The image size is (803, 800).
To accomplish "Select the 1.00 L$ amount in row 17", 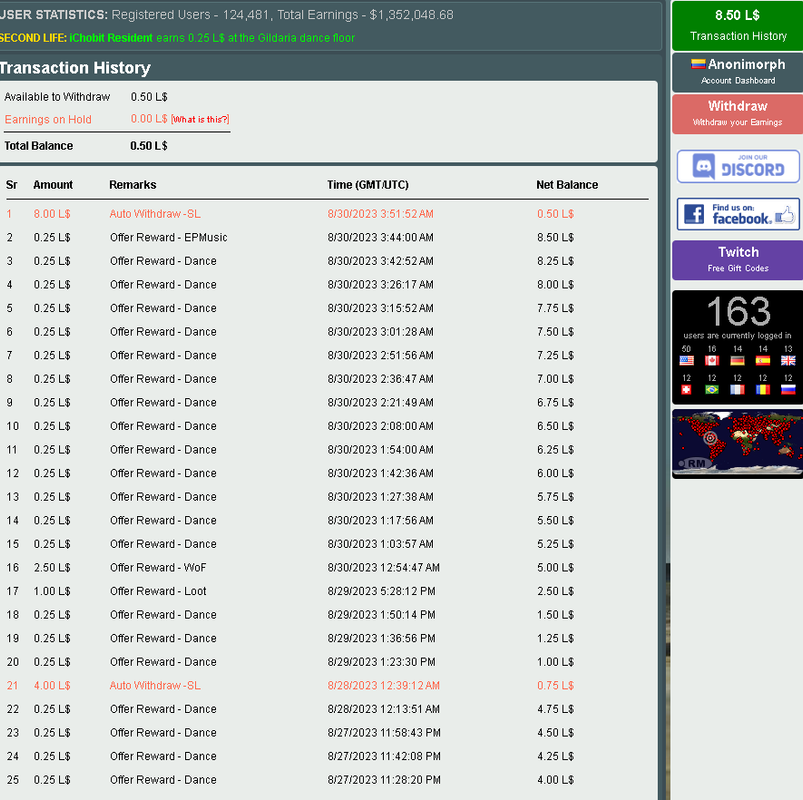I will pyautogui.click(x=52, y=591).
